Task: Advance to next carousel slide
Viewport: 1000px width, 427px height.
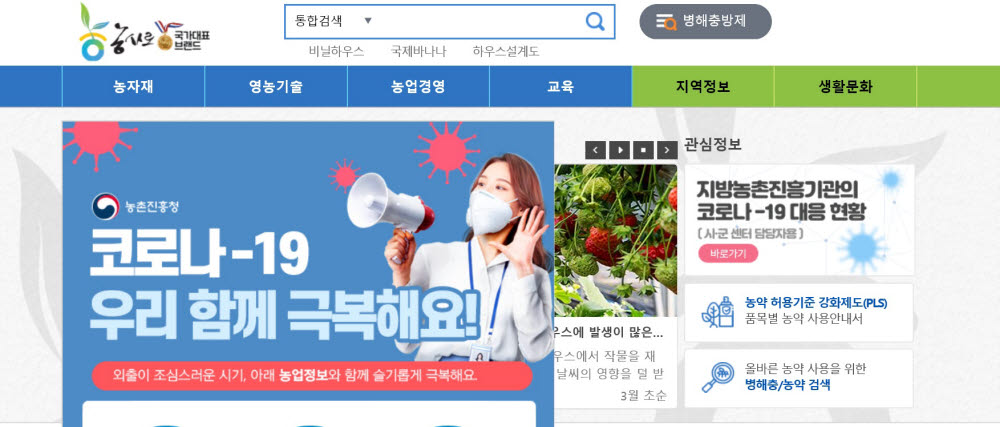Action: coord(667,150)
